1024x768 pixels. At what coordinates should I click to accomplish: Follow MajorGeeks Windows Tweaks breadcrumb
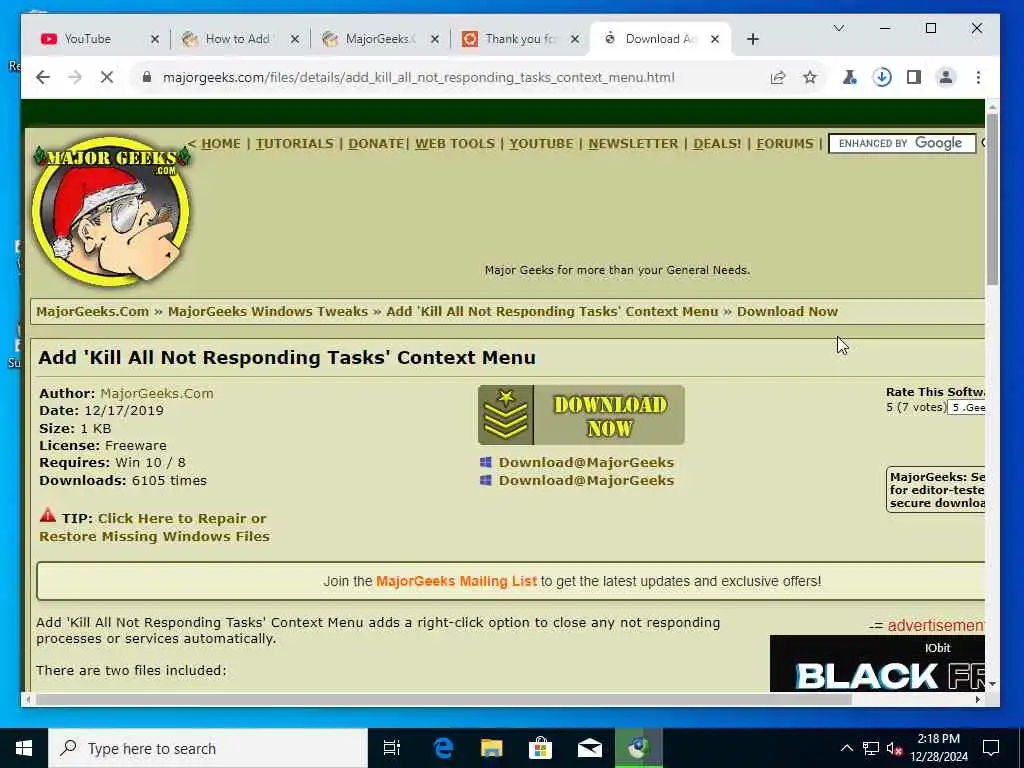268,312
